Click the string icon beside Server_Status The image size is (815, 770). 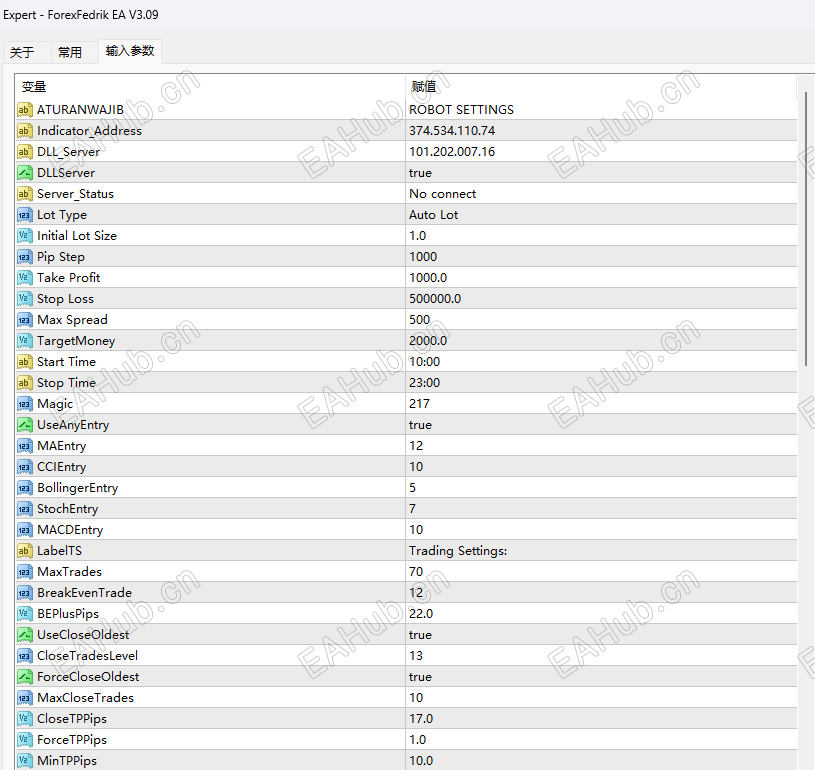[24, 194]
